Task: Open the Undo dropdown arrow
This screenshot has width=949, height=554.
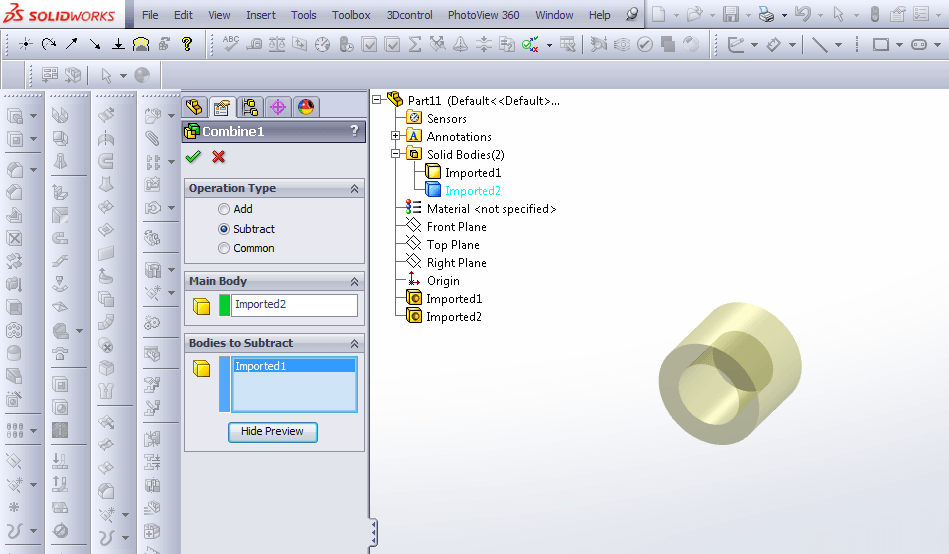Action: (x=820, y=15)
